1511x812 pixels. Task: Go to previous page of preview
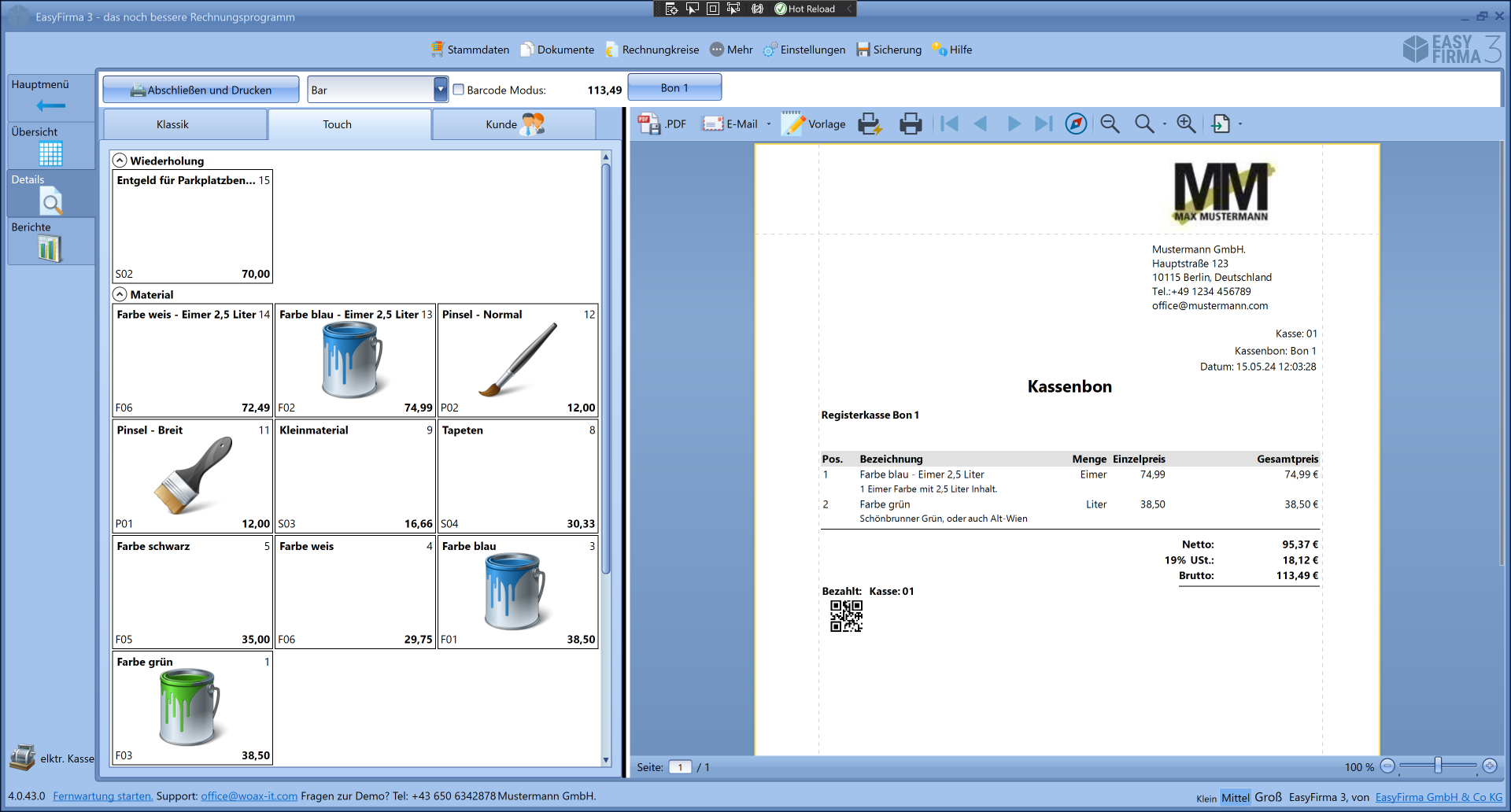point(981,124)
